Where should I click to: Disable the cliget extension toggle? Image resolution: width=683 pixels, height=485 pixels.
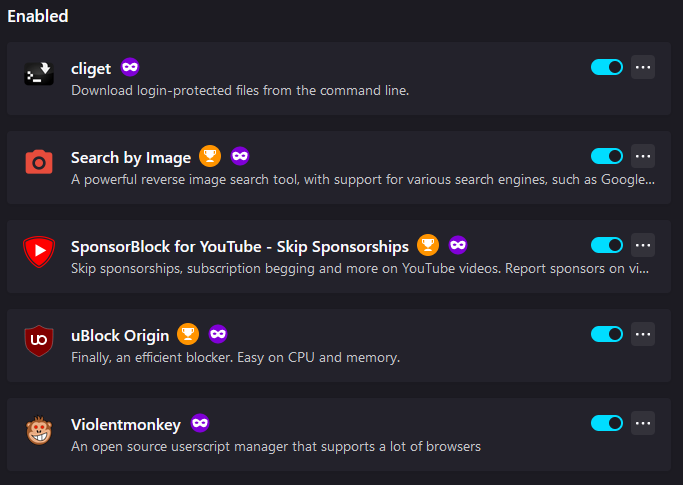coord(607,67)
